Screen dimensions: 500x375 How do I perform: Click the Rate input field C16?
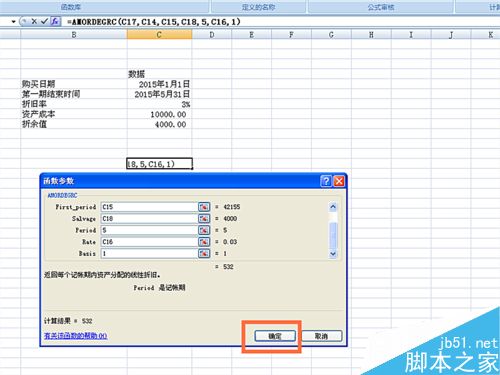tap(149, 242)
